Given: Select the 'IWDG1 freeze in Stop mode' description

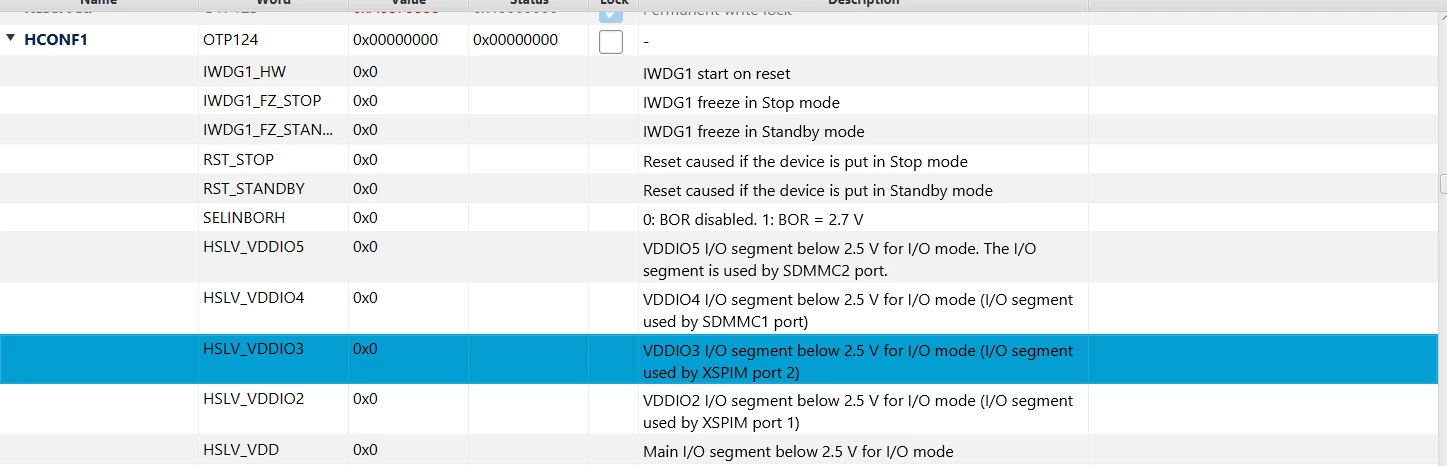Looking at the screenshot, I should [741, 103].
